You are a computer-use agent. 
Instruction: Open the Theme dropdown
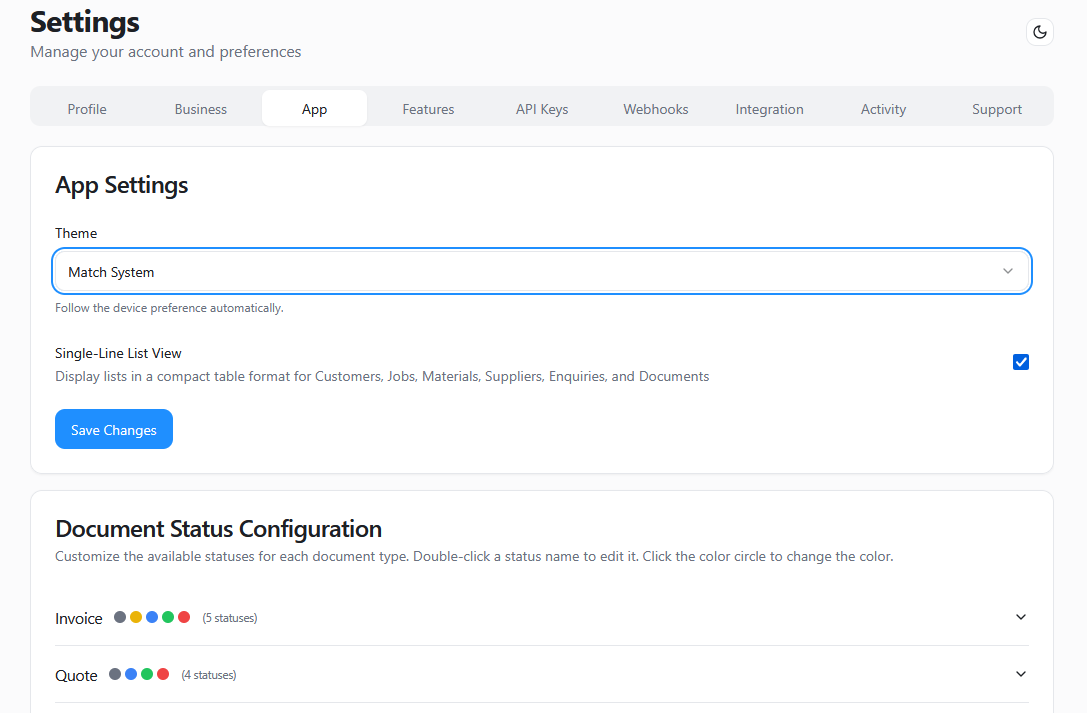point(542,271)
